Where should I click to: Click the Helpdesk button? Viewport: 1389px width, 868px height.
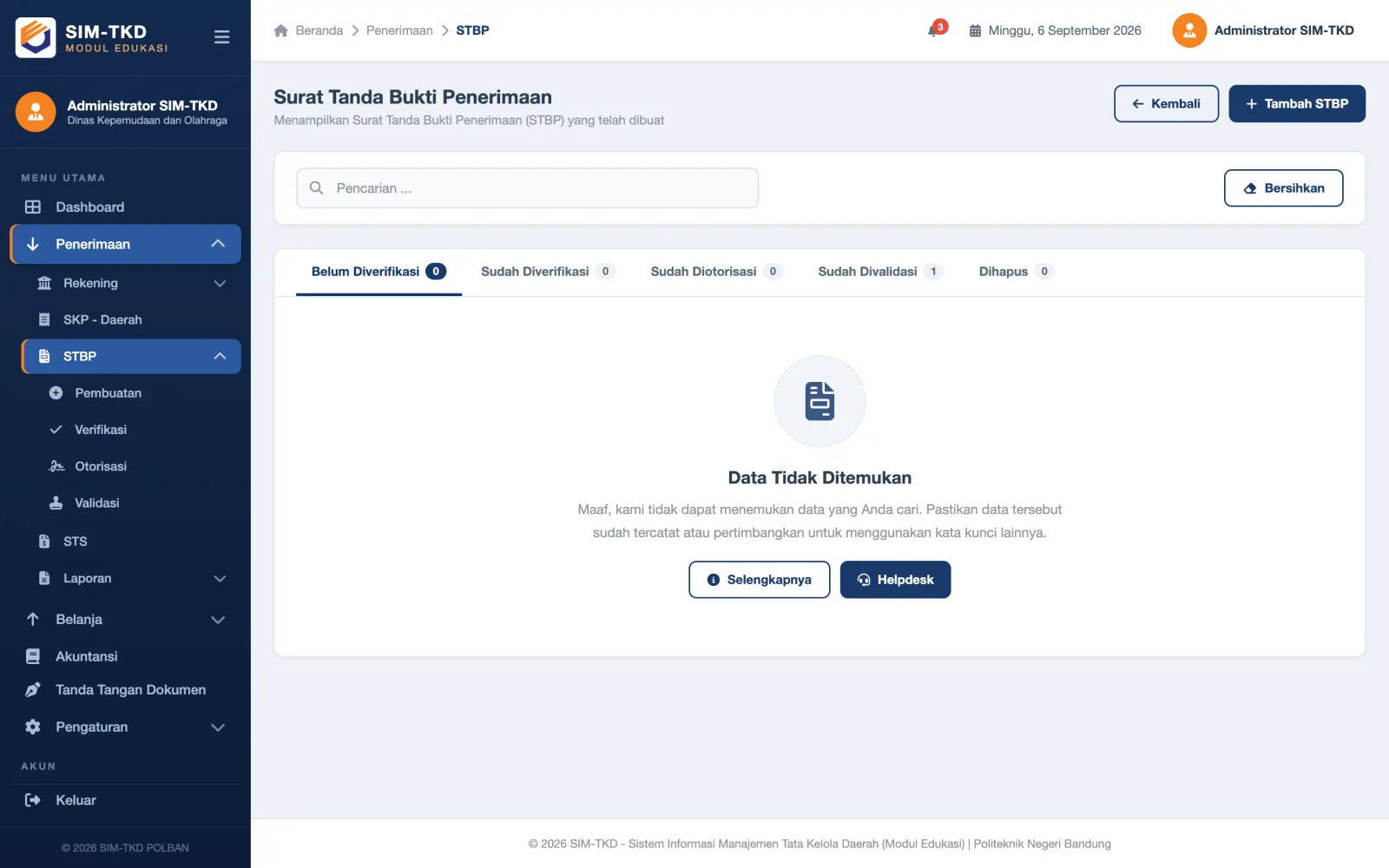point(895,580)
